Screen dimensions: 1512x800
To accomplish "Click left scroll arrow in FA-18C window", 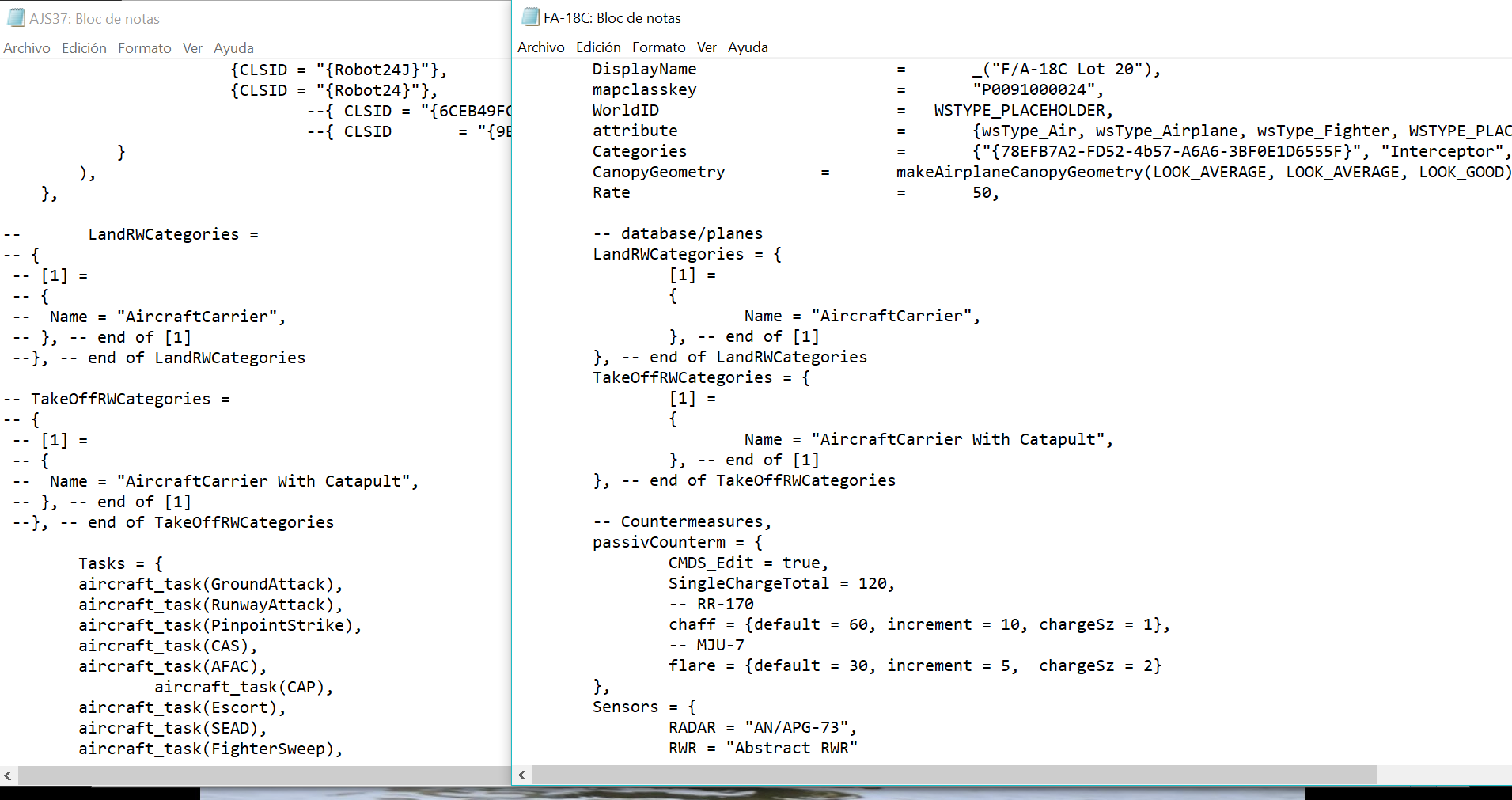I will coord(522,775).
